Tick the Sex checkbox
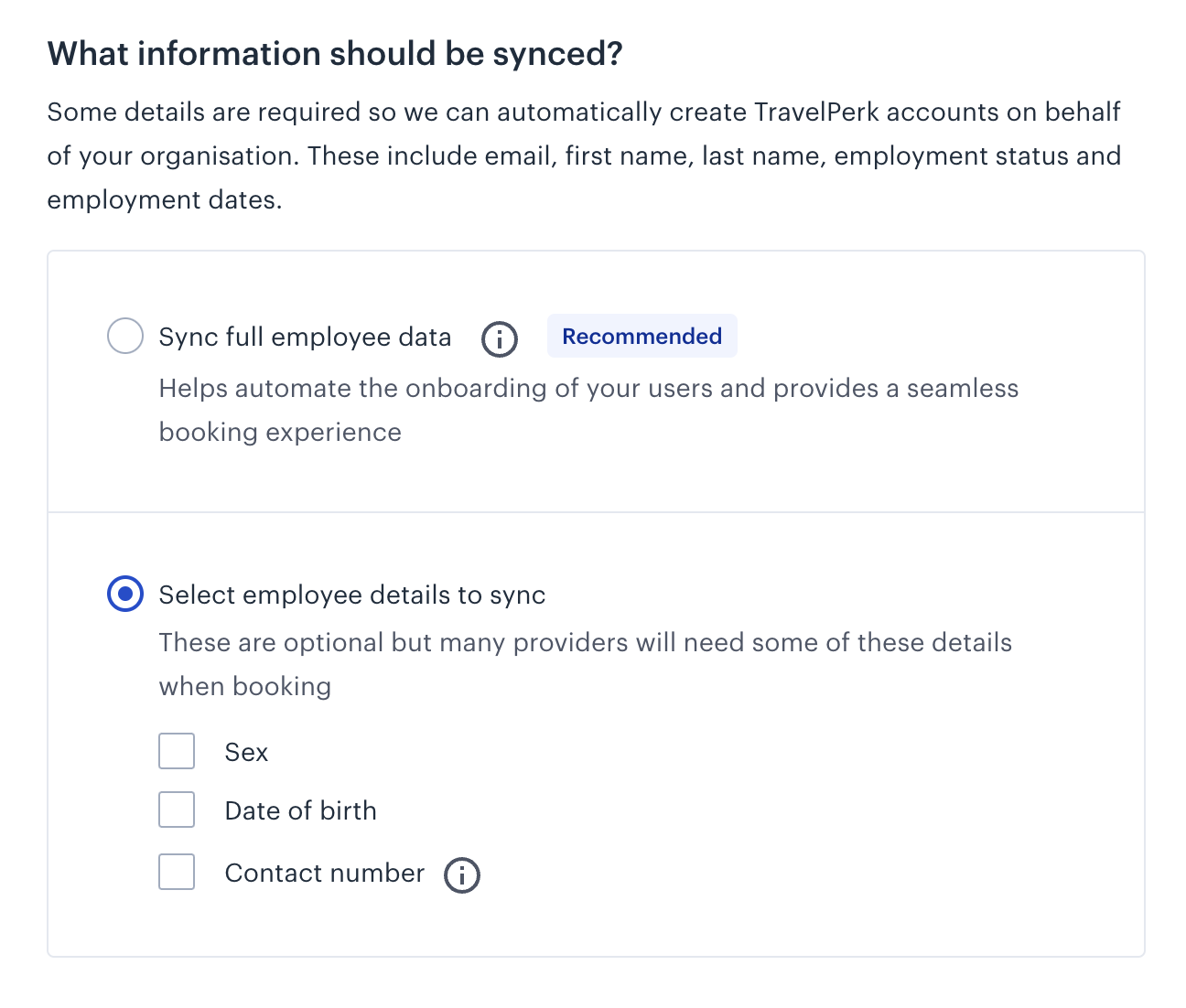 pos(177,751)
